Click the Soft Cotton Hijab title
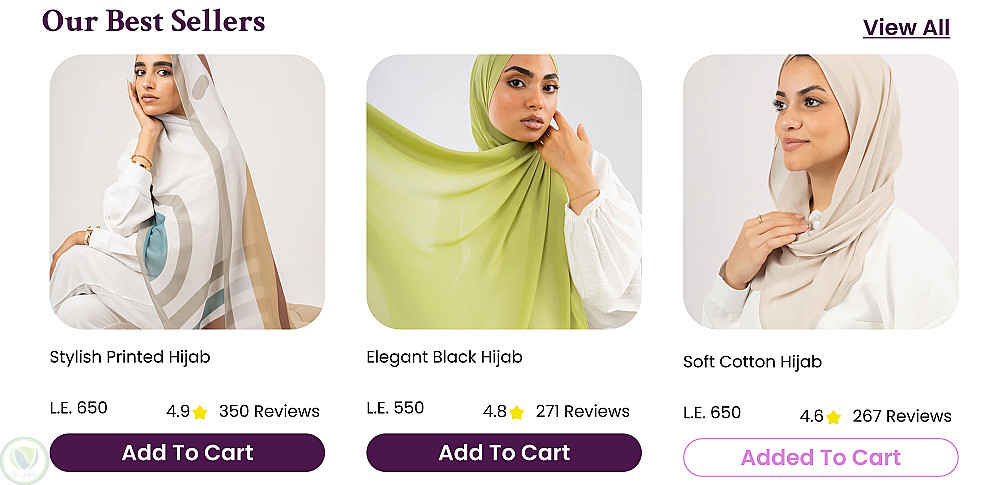The image size is (1000, 485). click(x=752, y=362)
